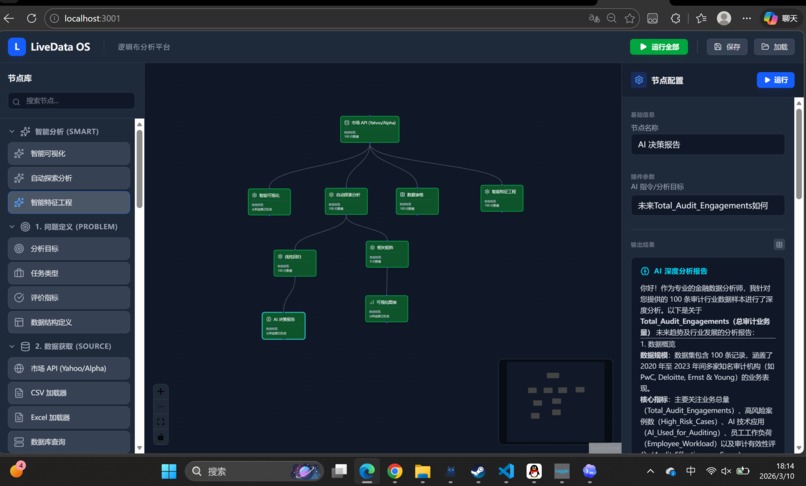Collapse the 1. 问题定义 (PROBLEM) category

coord(12,227)
